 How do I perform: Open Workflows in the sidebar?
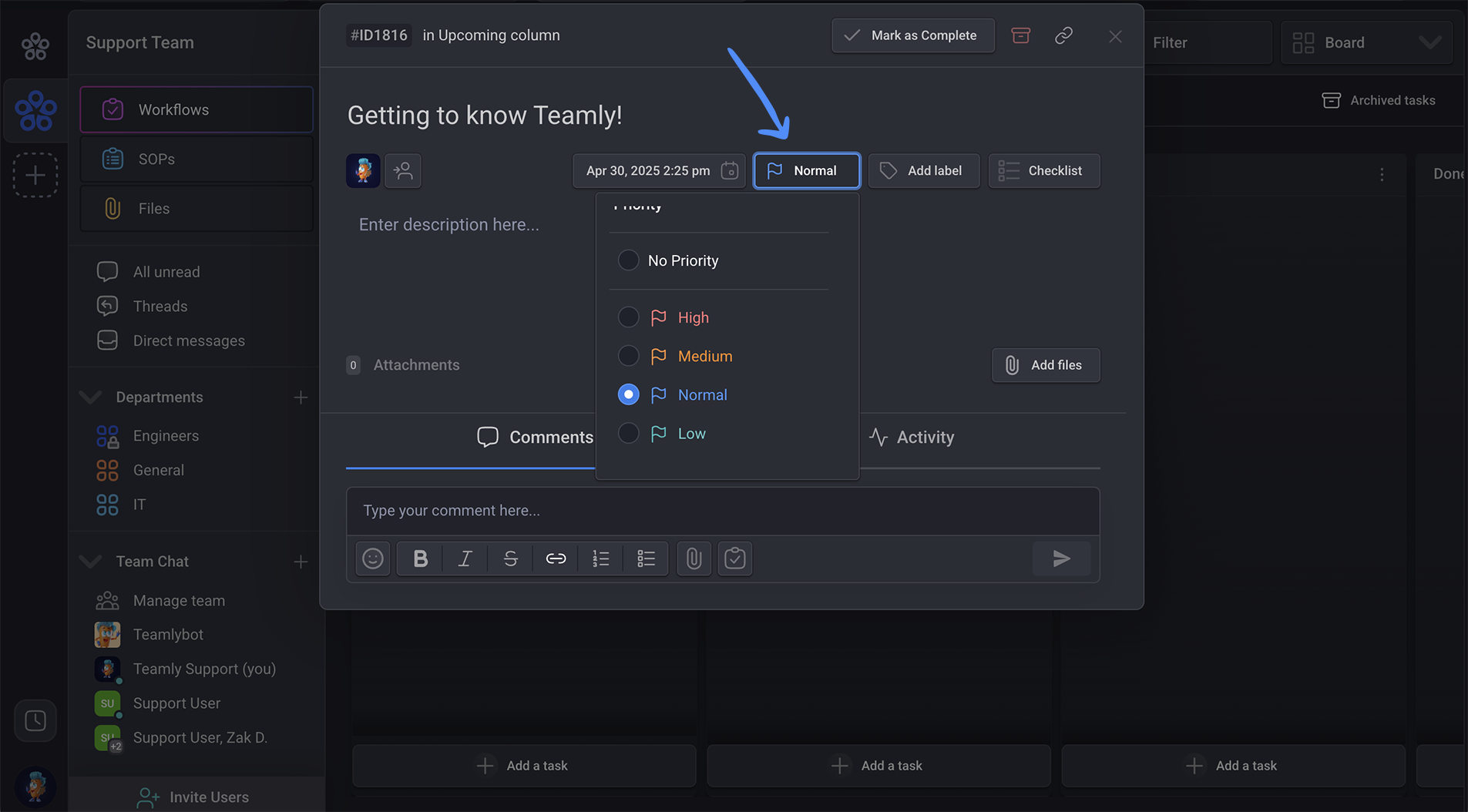[197, 109]
